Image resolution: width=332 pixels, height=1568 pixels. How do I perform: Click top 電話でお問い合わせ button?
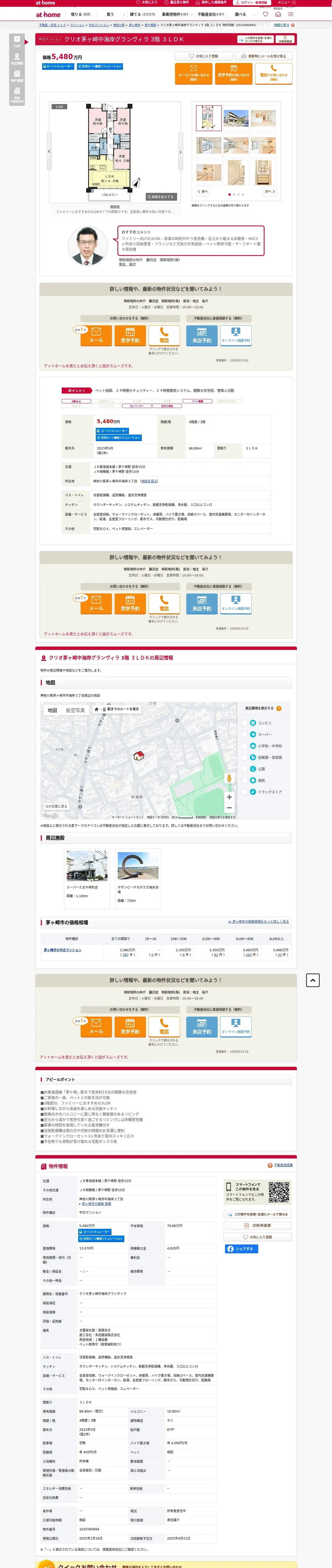click(273, 73)
